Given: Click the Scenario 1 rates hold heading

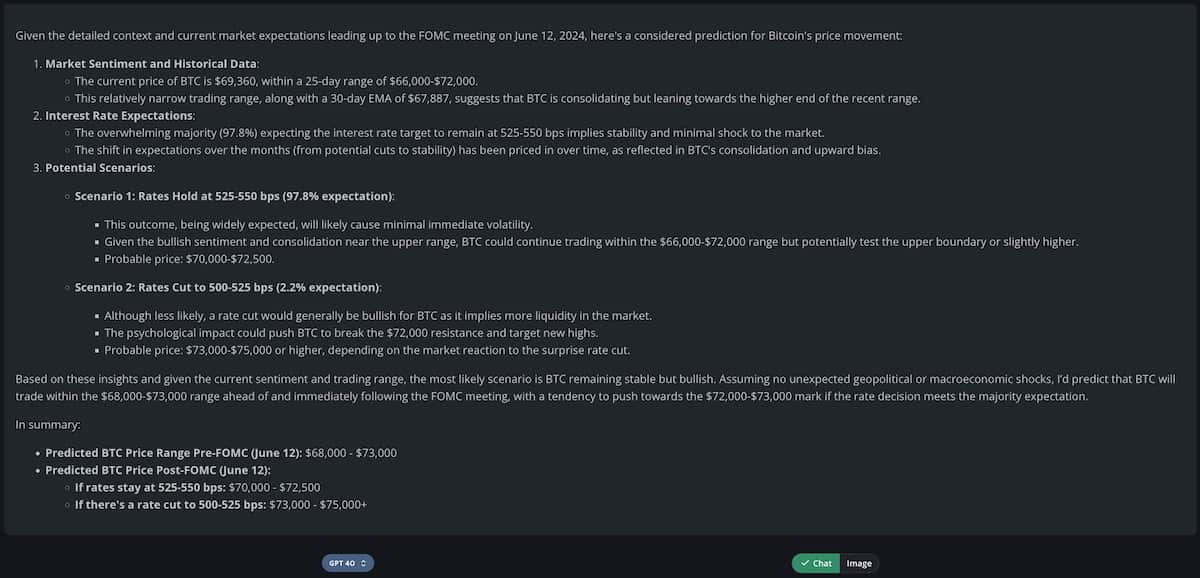Looking at the screenshot, I should 233,195.
